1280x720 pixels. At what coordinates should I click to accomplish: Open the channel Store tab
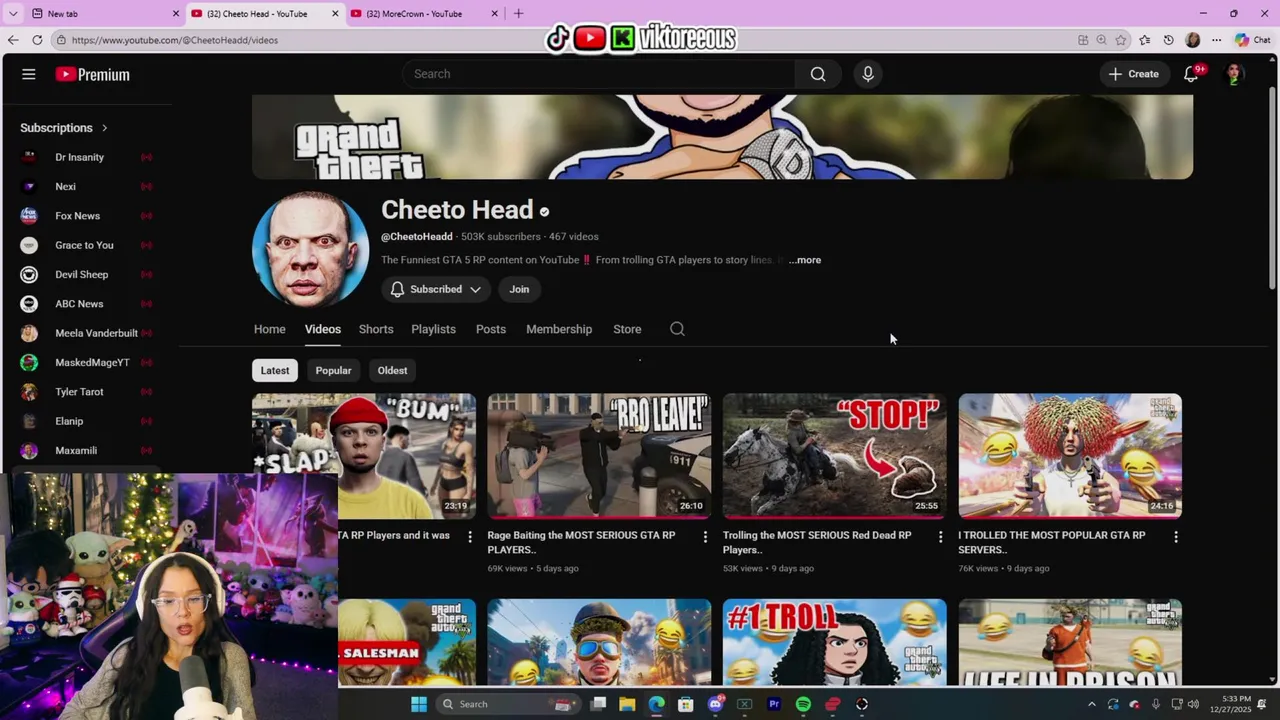(x=627, y=329)
